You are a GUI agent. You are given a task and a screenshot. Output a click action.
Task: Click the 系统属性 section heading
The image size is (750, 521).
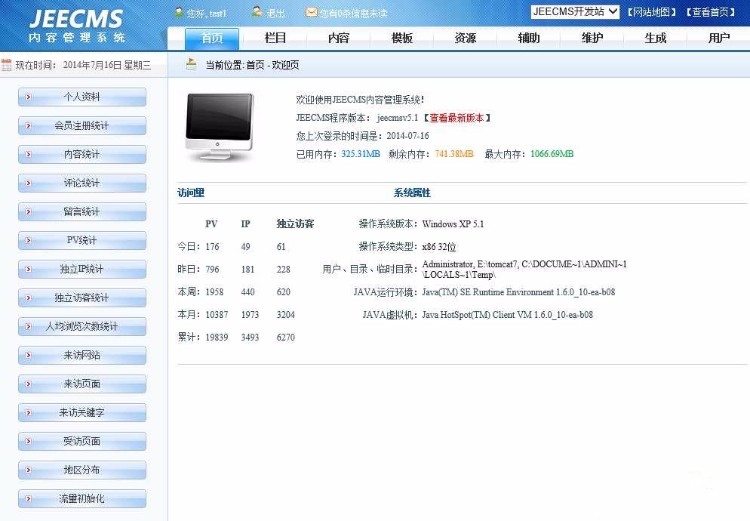pyautogui.click(x=412, y=193)
